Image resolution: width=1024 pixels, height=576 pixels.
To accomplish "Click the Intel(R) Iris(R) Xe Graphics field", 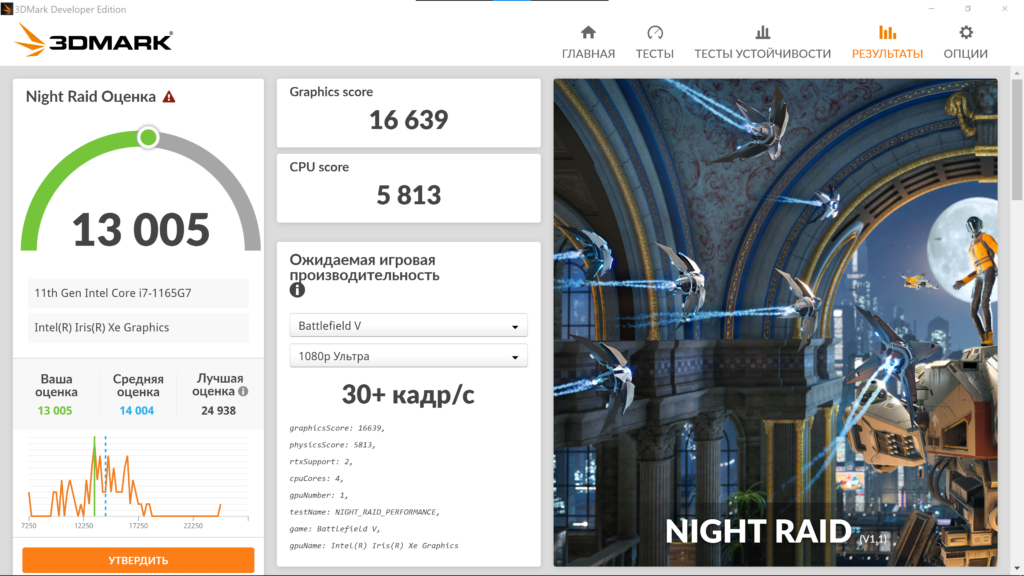I will pos(138,327).
